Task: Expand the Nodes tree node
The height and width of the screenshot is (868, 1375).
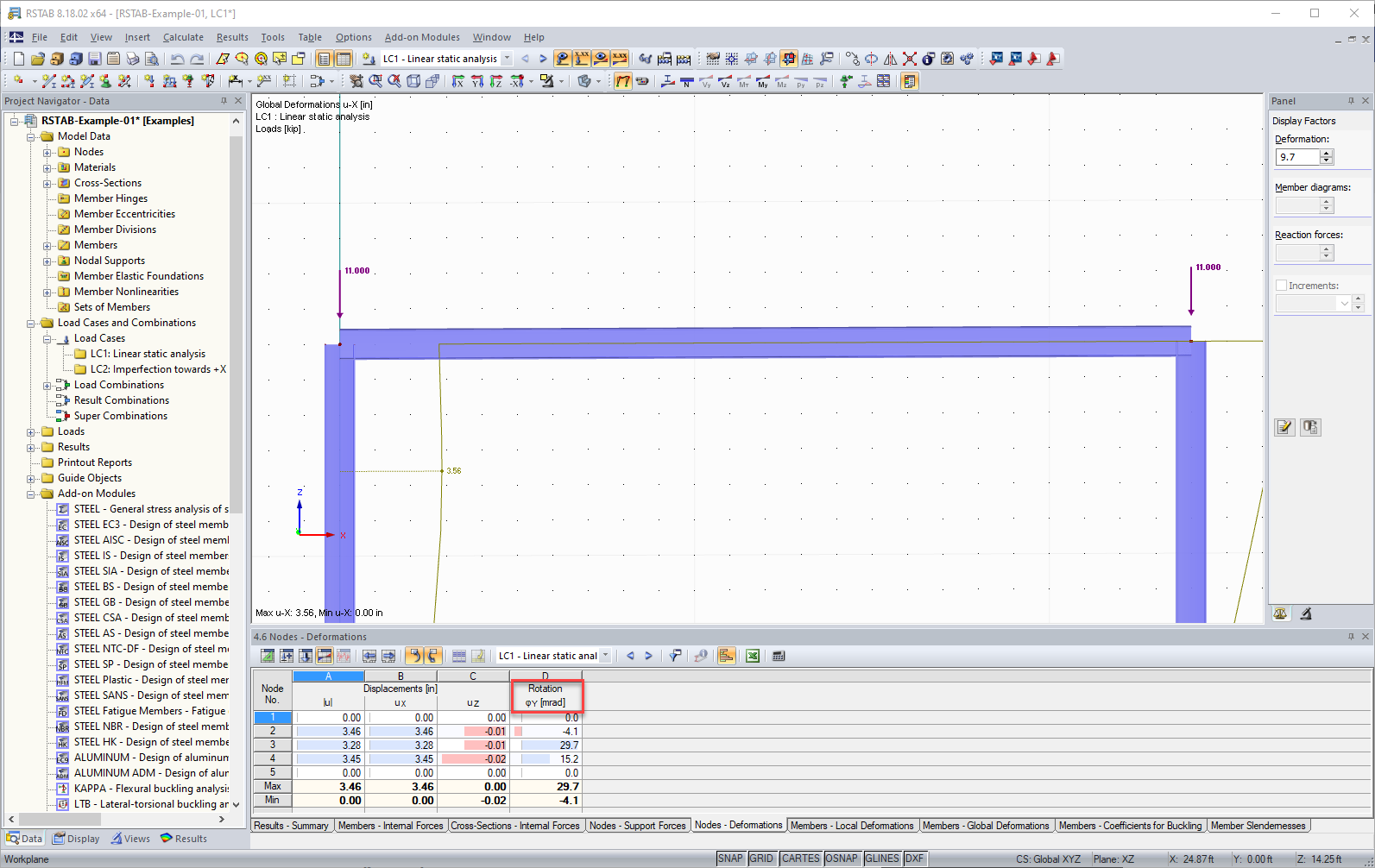Action: (x=47, y=152)
